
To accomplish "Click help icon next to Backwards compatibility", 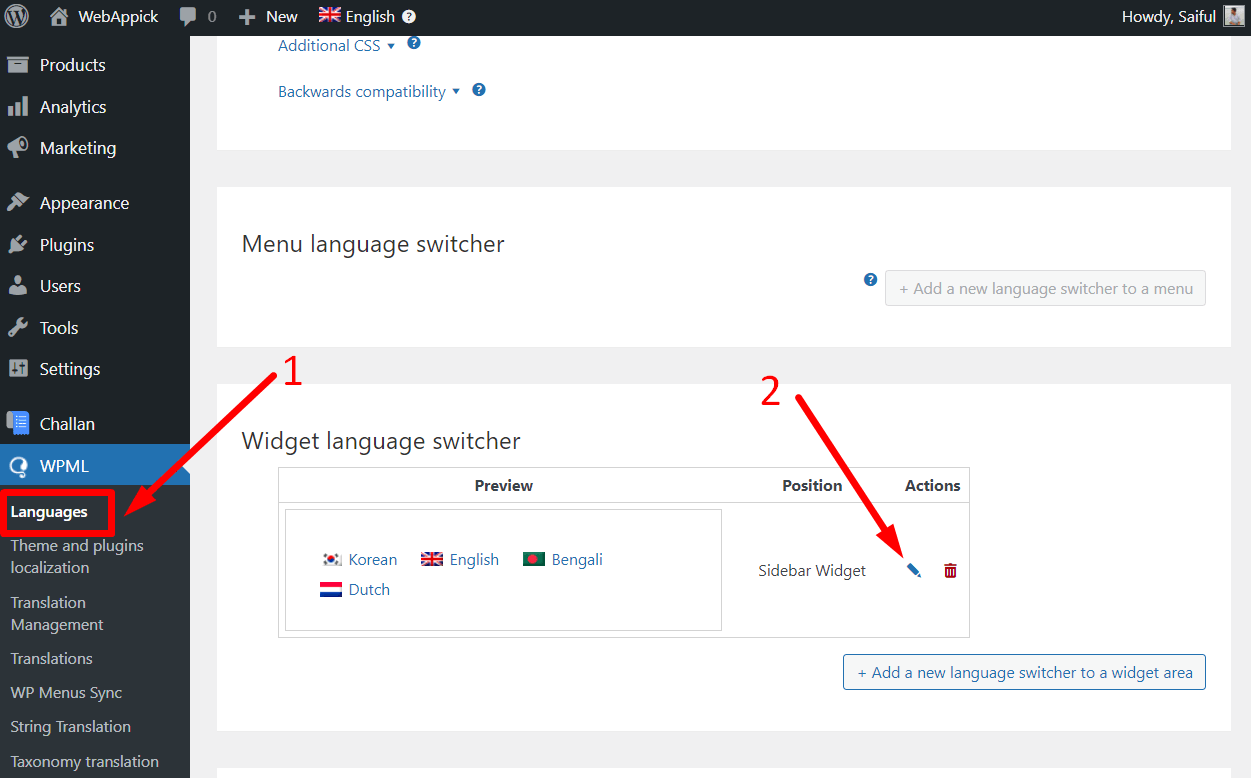I will pos(479,90).
